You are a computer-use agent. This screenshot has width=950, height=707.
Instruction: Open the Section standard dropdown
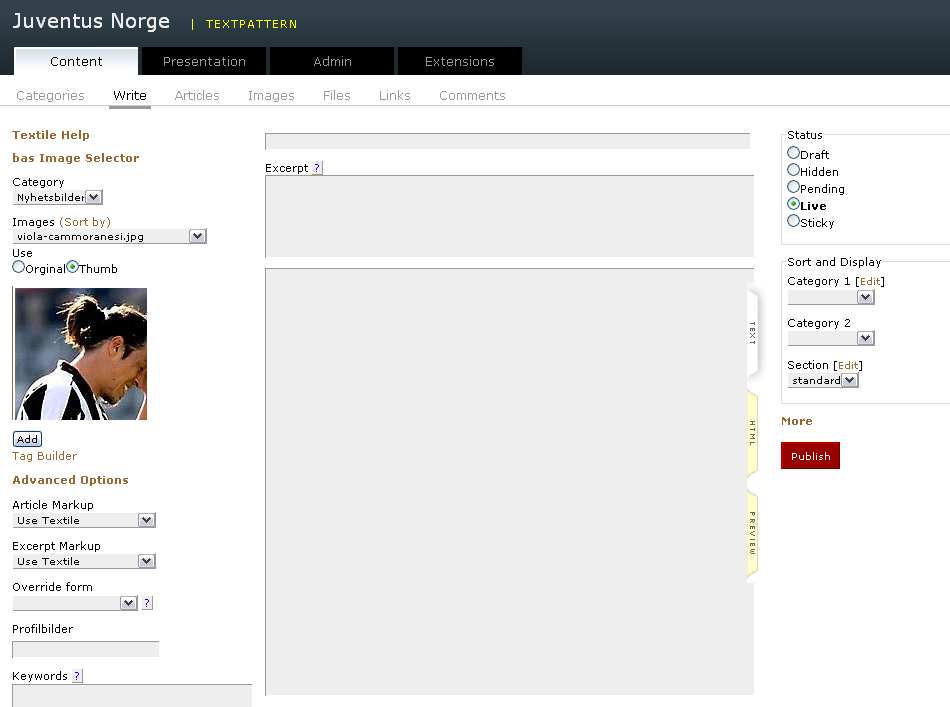tap(823, 380)
